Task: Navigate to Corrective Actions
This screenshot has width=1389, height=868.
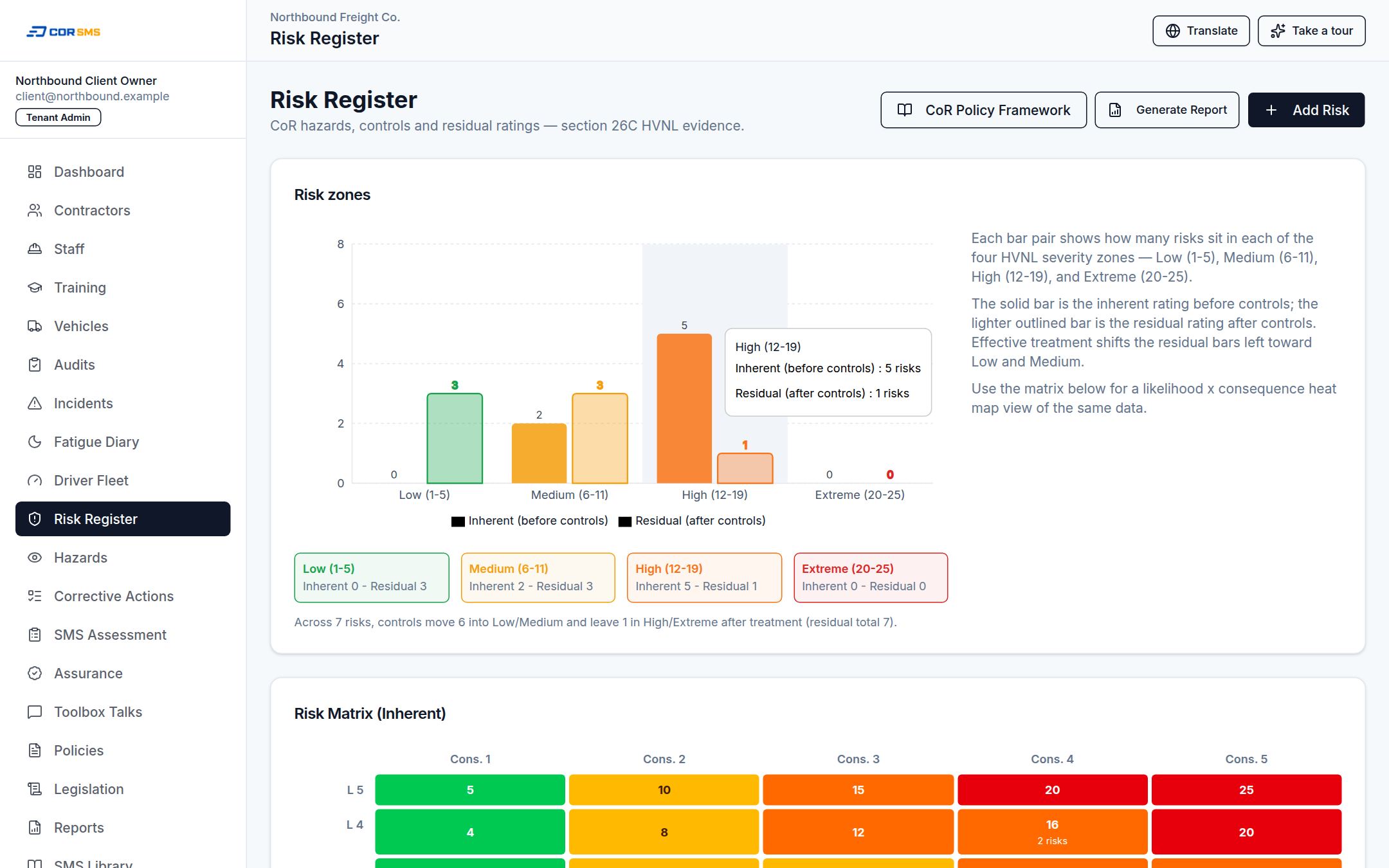Action: point(123,596)
